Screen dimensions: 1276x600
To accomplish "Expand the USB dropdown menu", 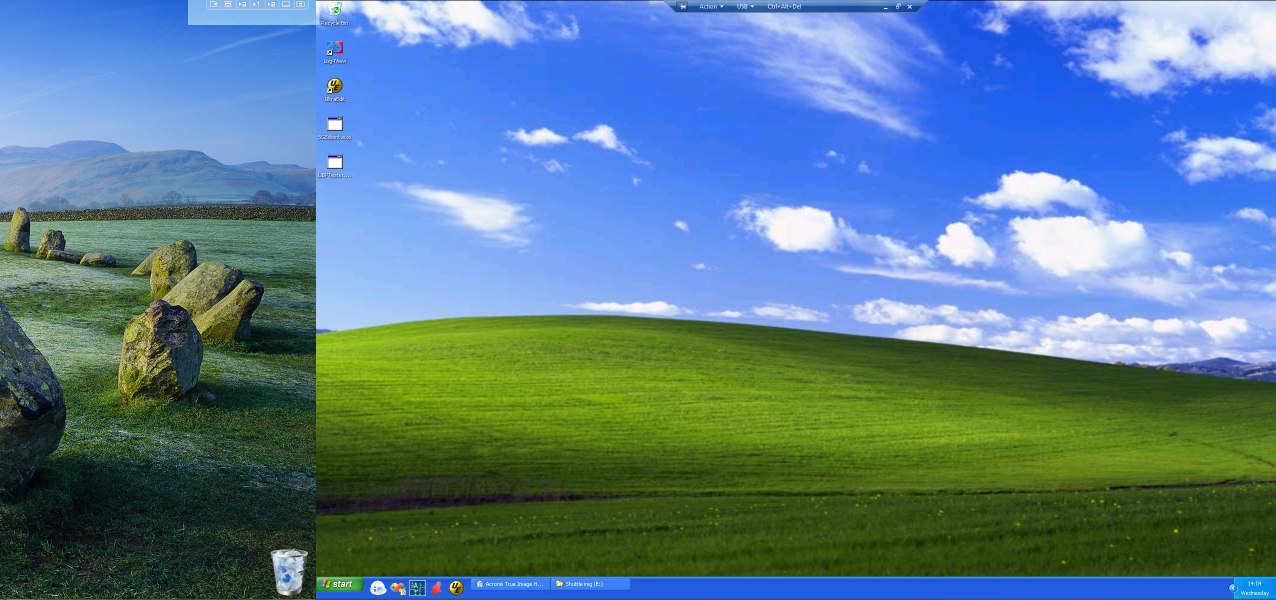I will point(745,6).
